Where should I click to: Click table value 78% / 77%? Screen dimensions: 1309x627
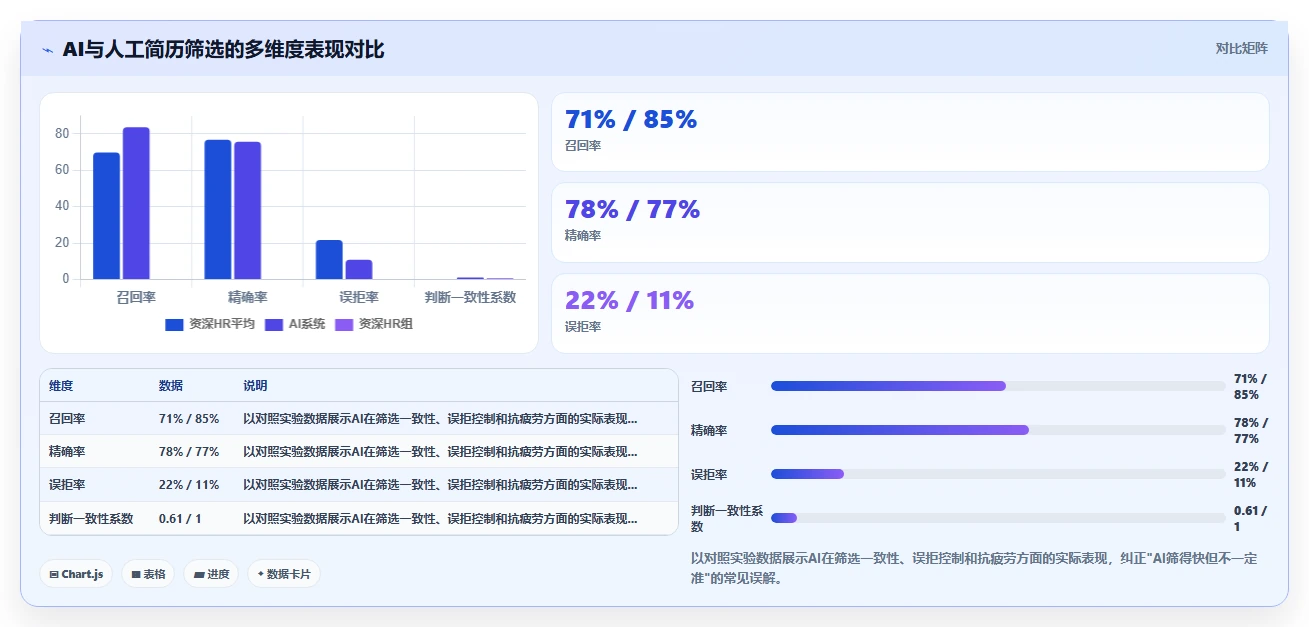(x=189, y=452)
